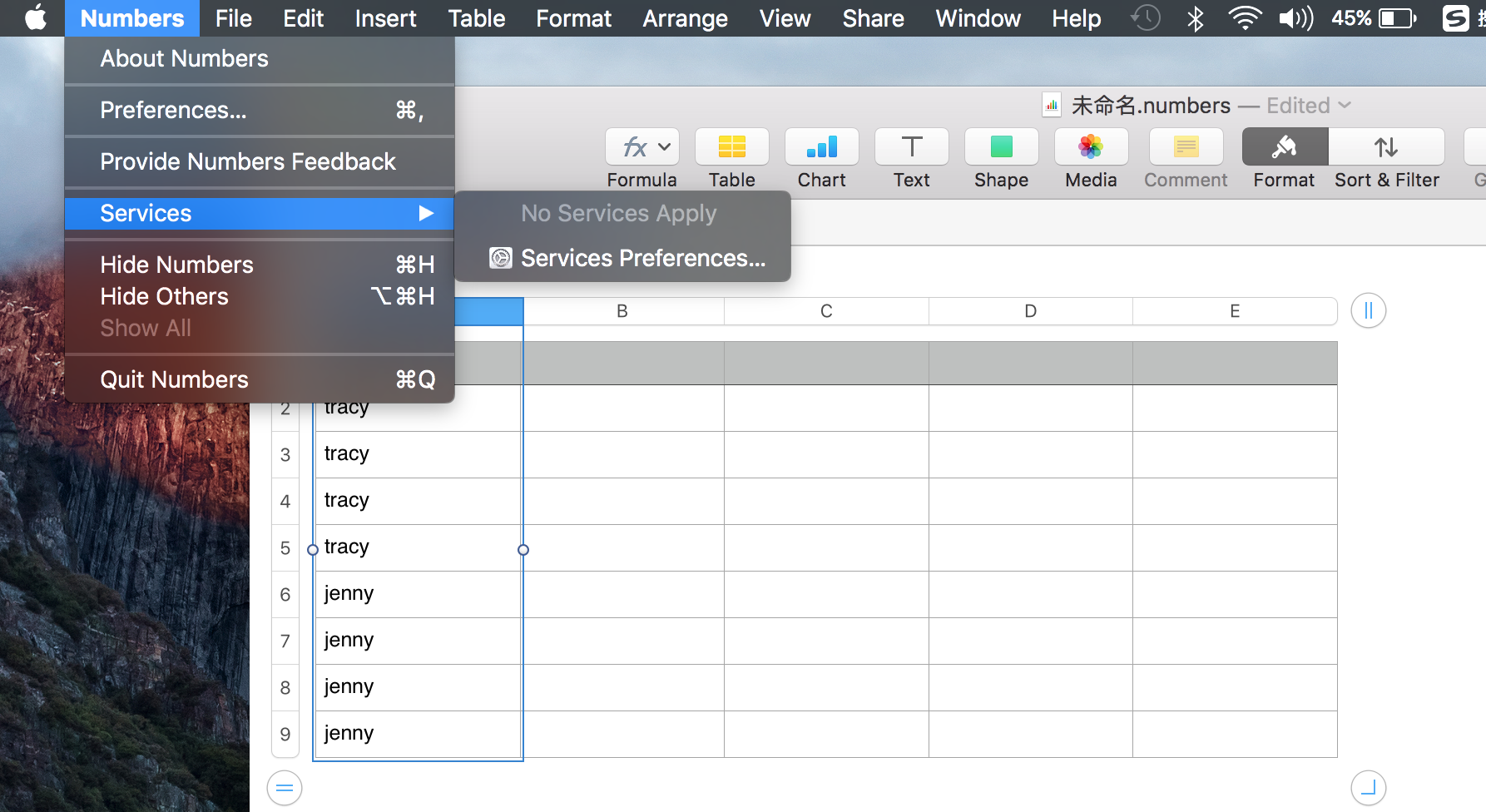Click the Formula toolbar icon
This screenshot has width=1486, height=812.
(641, 147)
